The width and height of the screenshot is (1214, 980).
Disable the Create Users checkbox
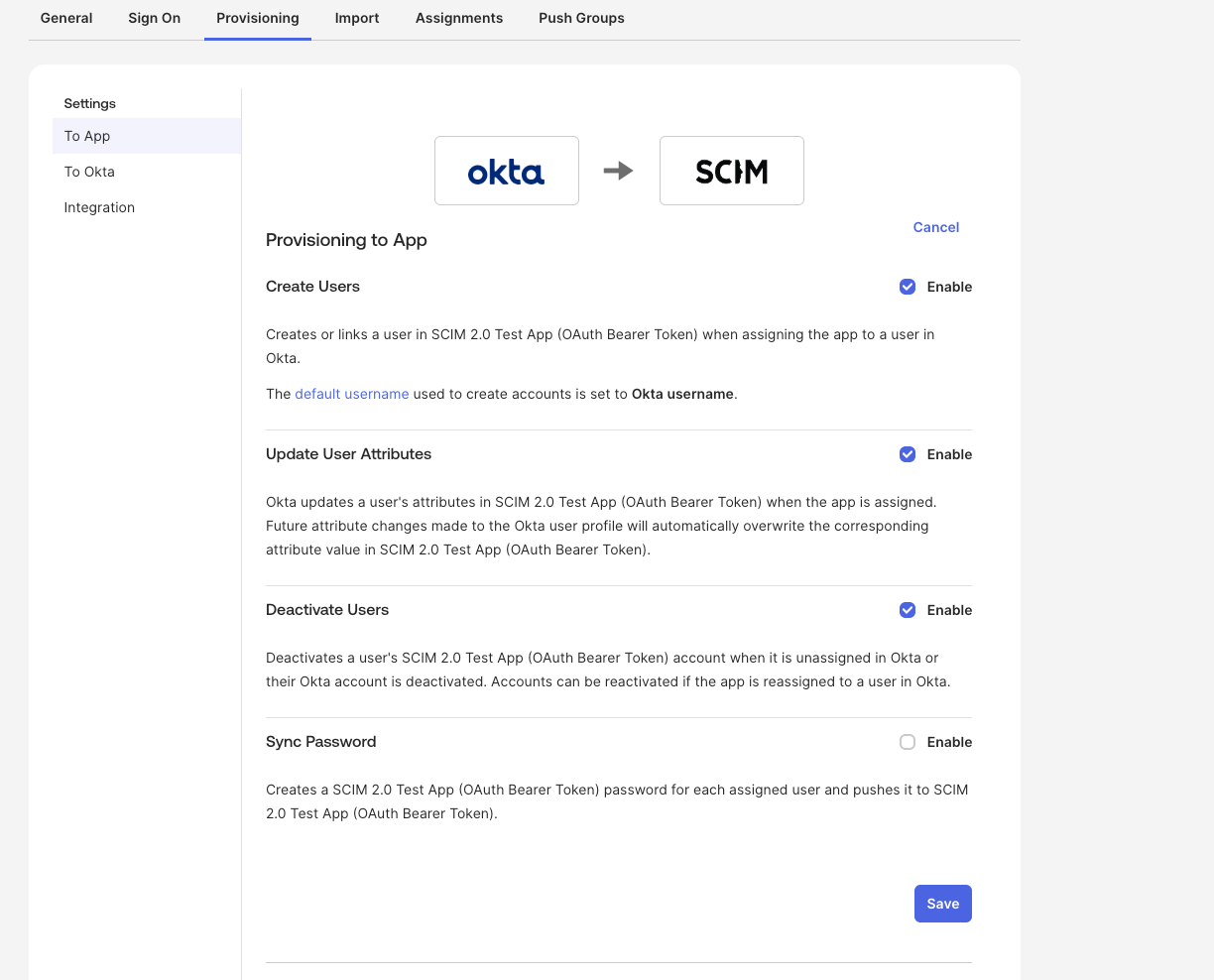pos(908,287)
